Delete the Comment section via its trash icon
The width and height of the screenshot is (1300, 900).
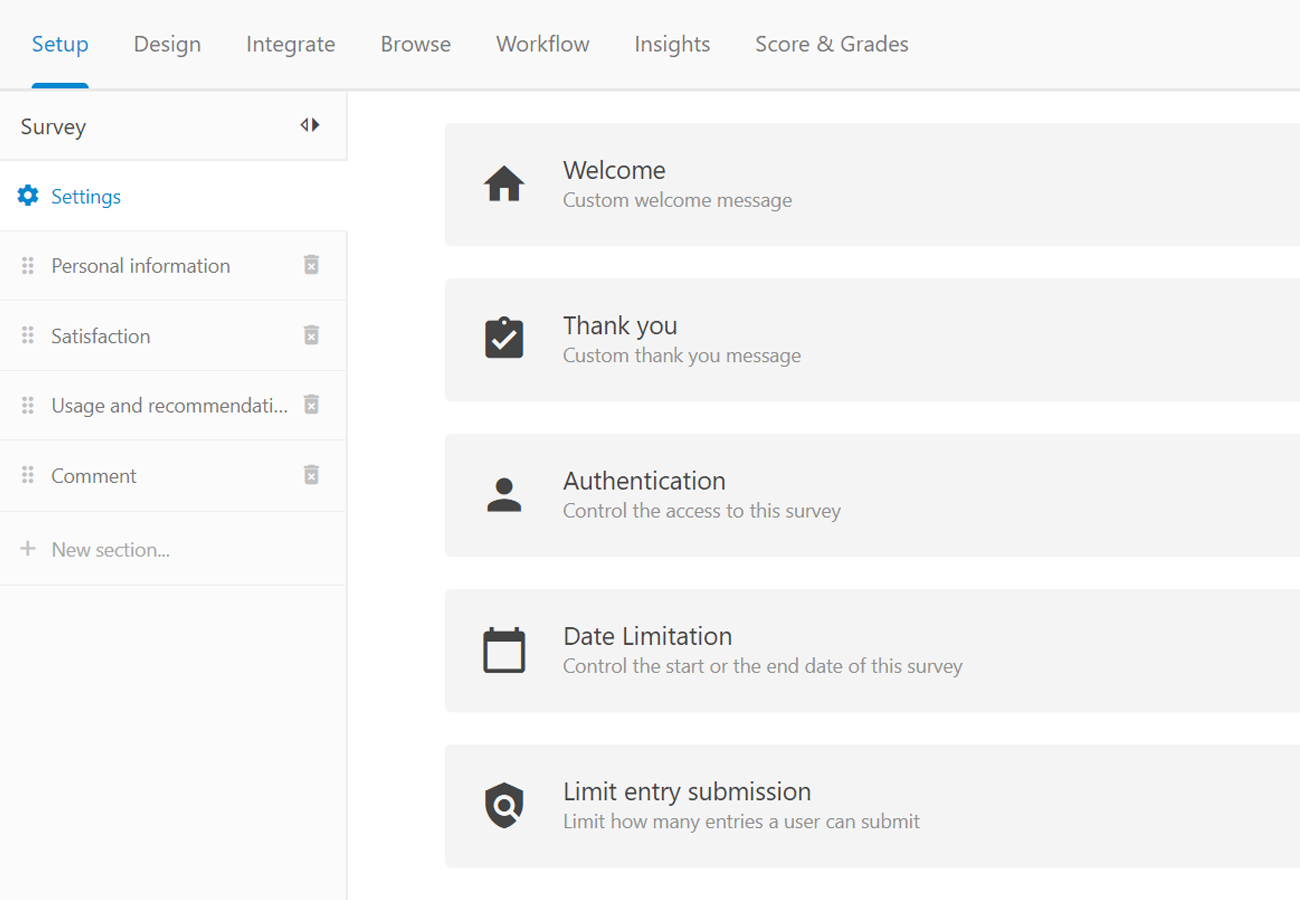pyautogui.click(x=311, y=475)
